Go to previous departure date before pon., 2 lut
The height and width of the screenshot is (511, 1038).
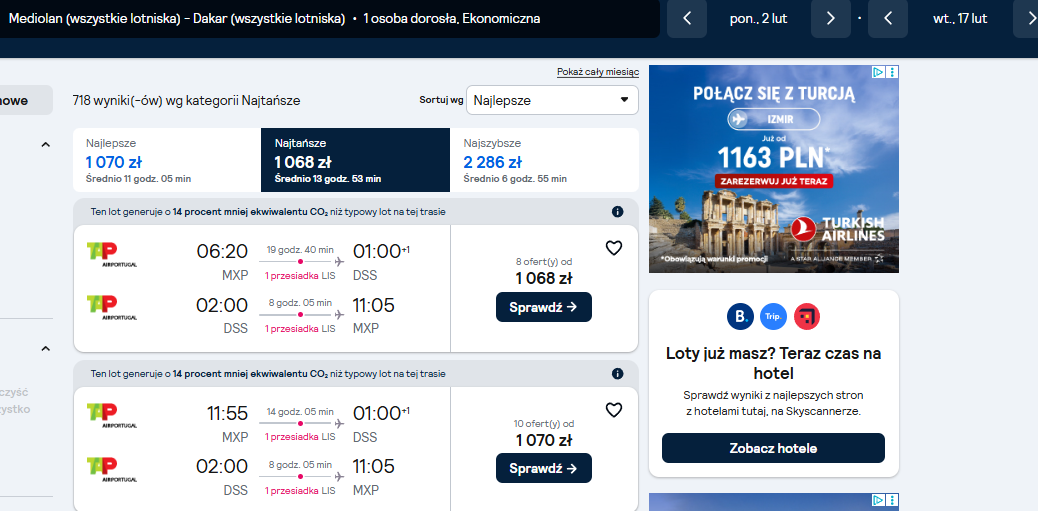686,19
